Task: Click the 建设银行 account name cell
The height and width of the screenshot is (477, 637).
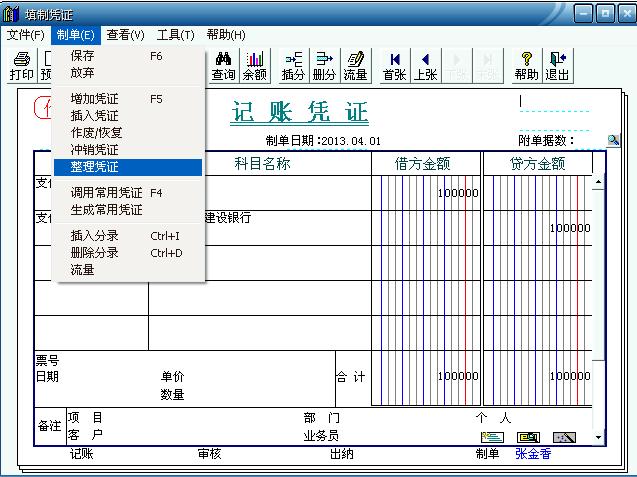Action: [228, 218]
